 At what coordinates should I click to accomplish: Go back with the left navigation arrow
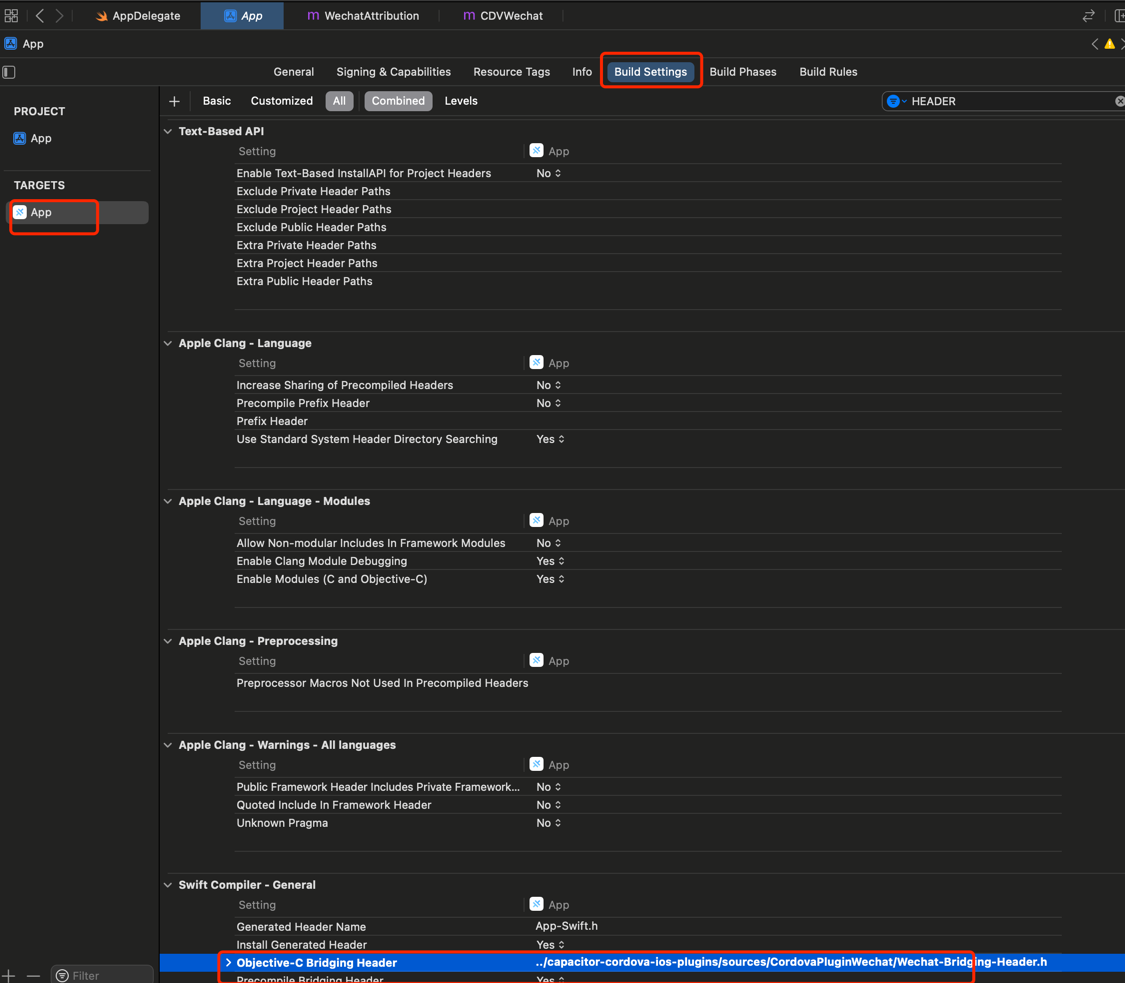click(x=40, y=15)
